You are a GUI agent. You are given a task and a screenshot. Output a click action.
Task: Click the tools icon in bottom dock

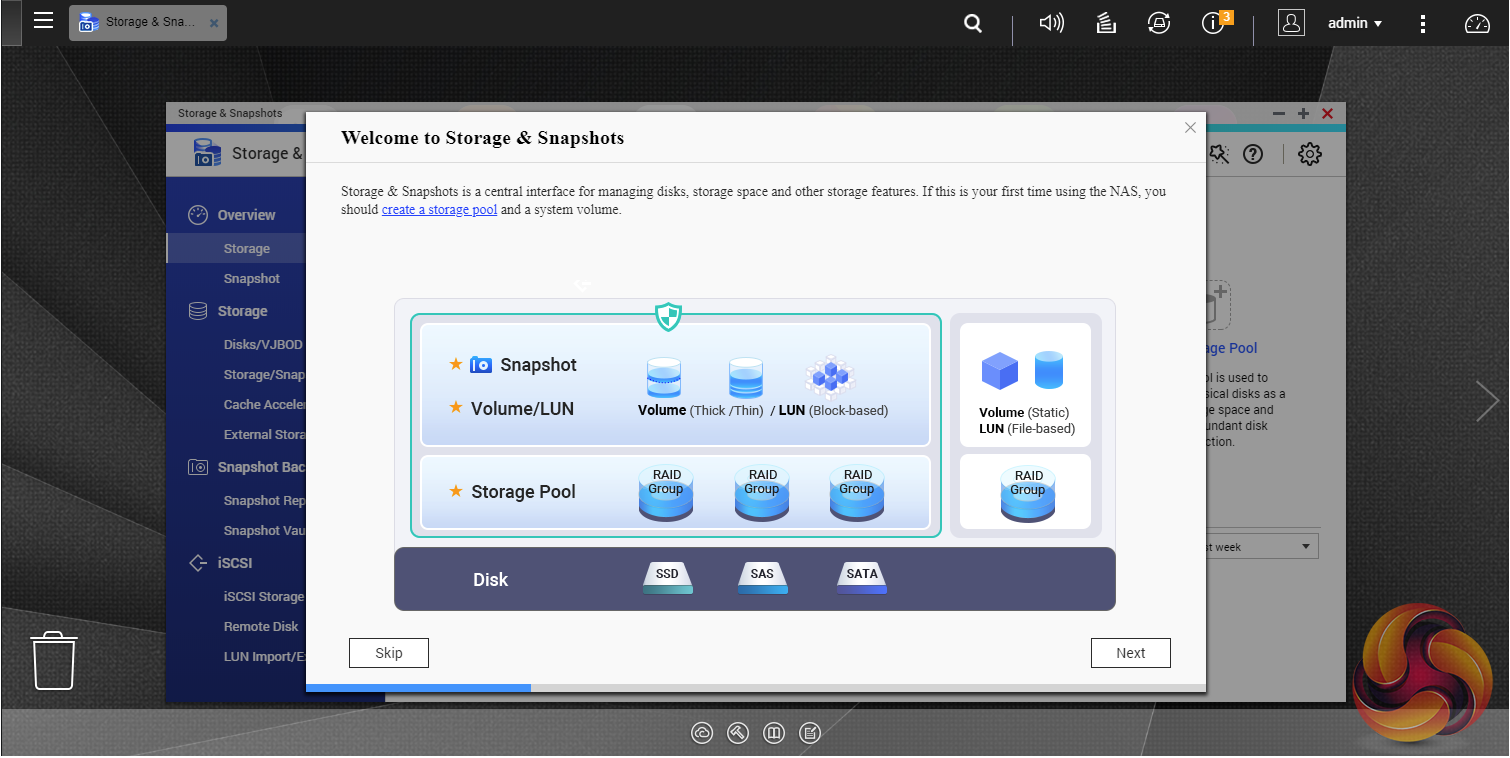(x=738, y=734)
